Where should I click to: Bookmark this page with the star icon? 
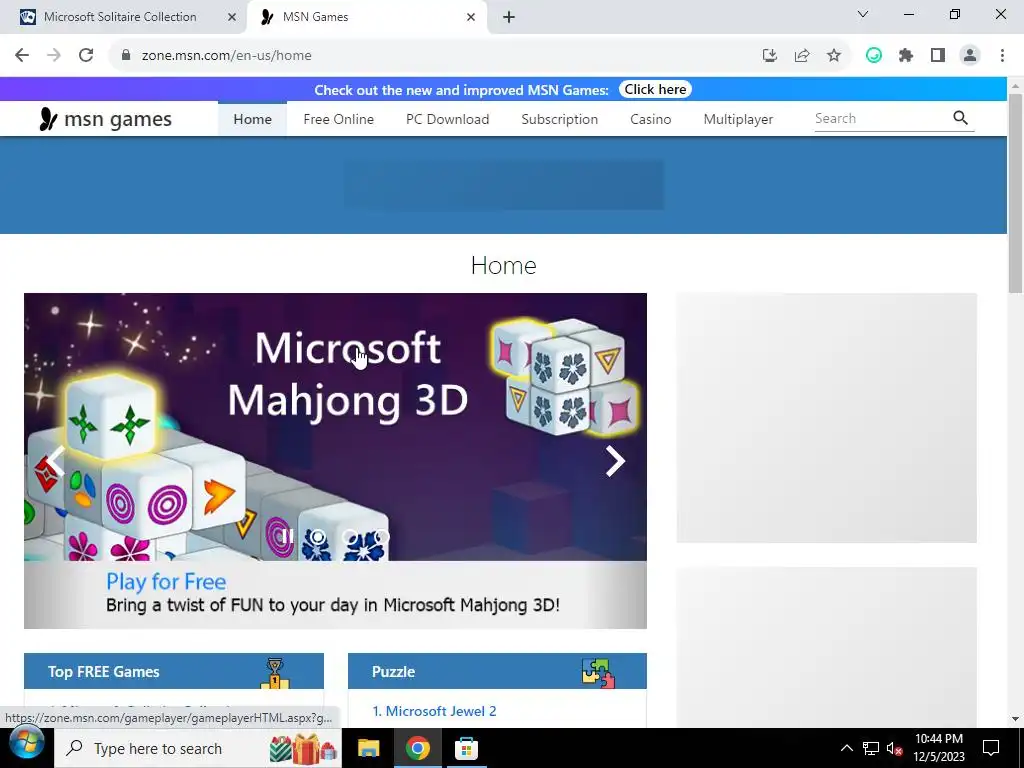pos(834,56)
